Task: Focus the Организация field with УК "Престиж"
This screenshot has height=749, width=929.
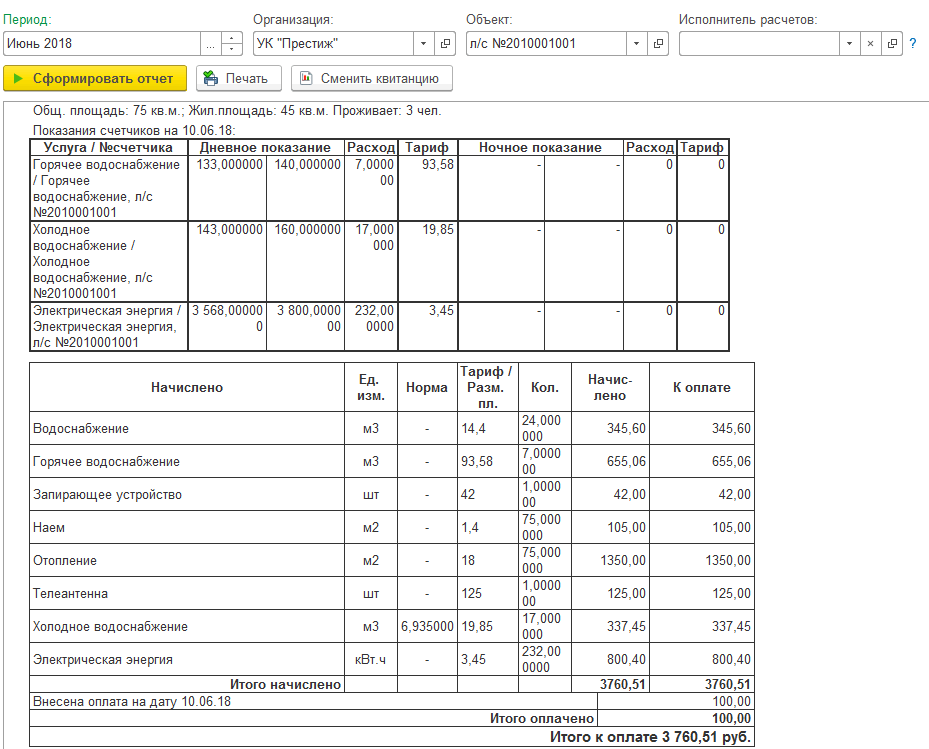Action: pos(333,44)
